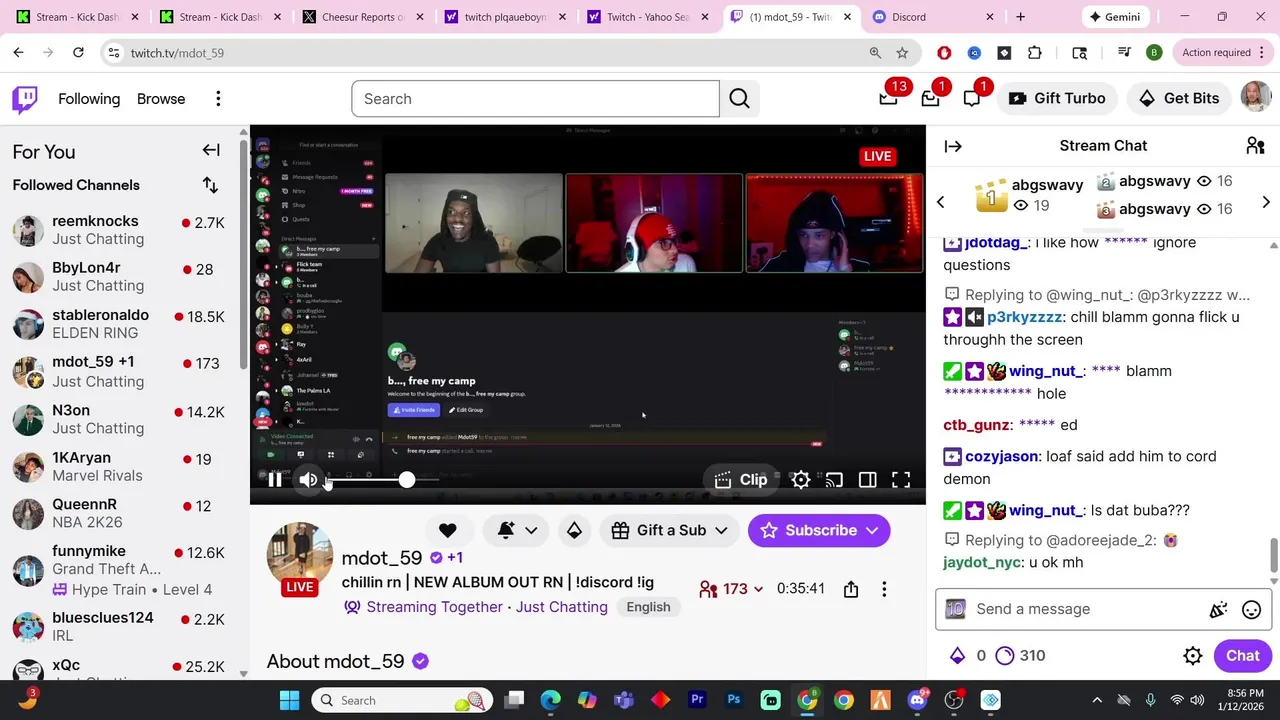1280x720 pixels.
Task: Open Chrome extensions puzzle icon
Action: coord(1034,53)
